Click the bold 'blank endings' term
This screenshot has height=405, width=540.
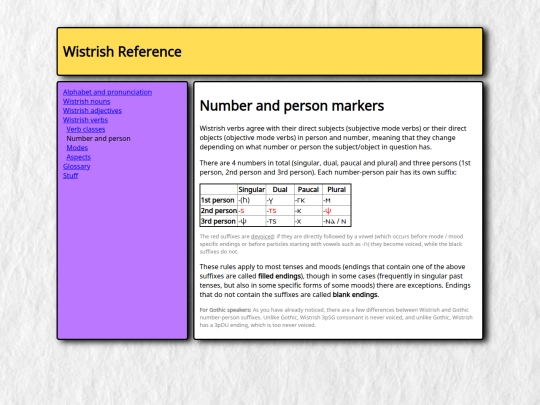click(x=355, y=294)
